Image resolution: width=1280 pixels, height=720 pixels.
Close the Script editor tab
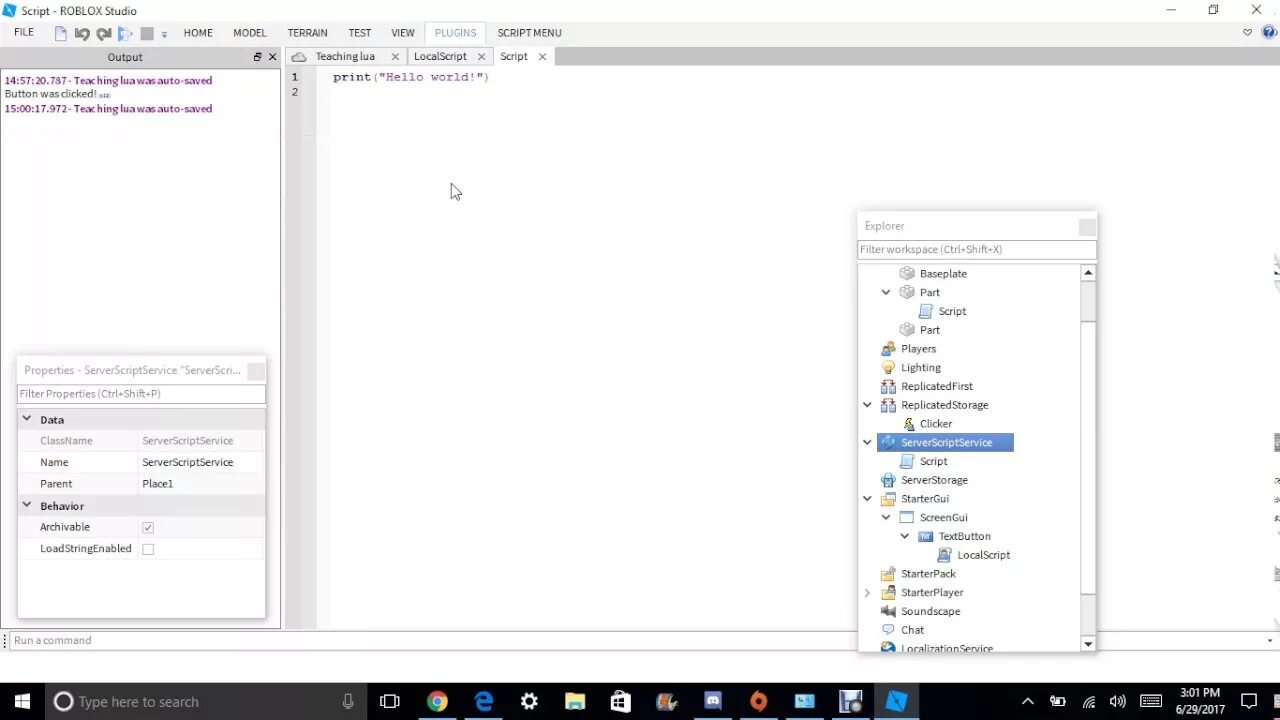click(543, 57)
